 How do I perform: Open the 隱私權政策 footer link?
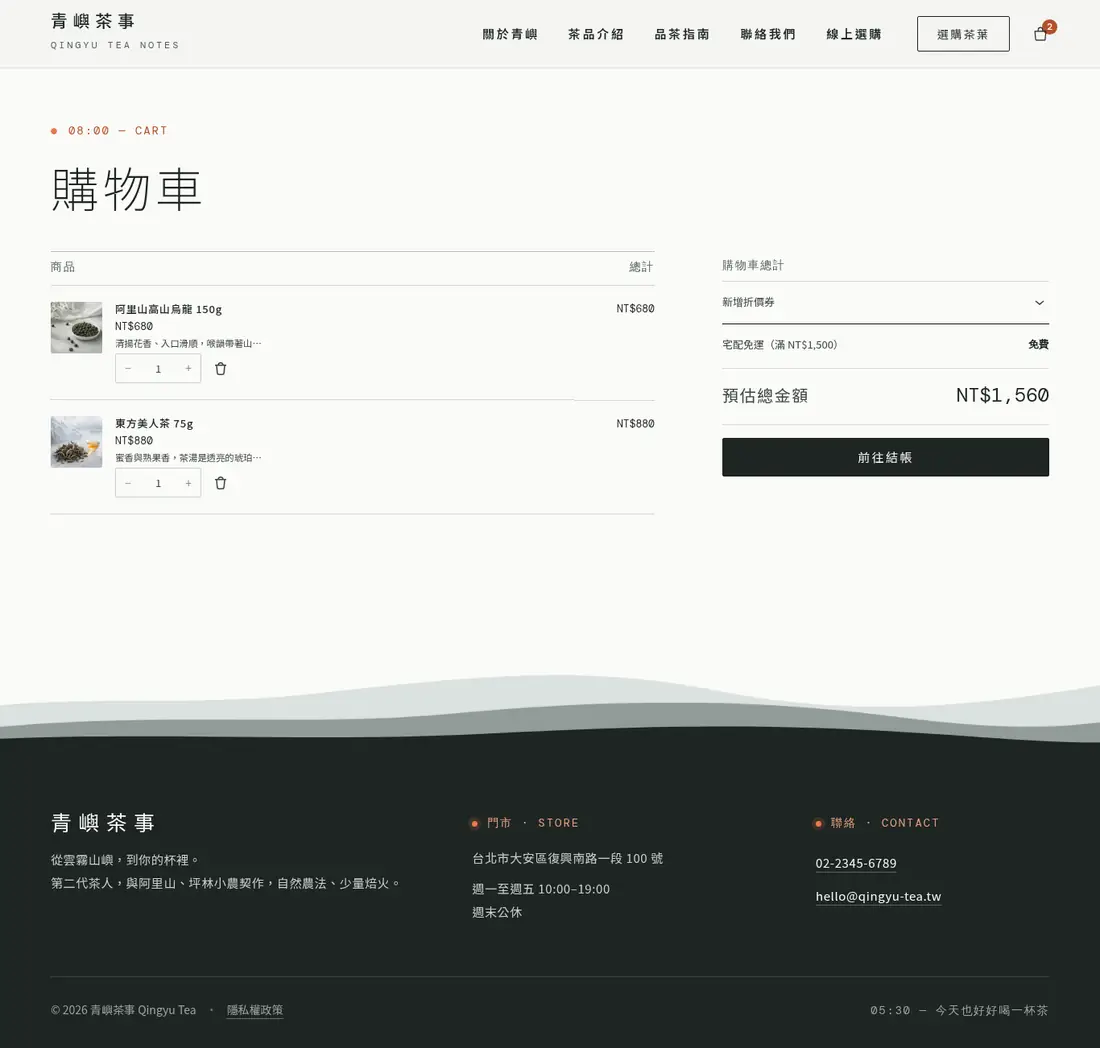tap(255, 1010)
